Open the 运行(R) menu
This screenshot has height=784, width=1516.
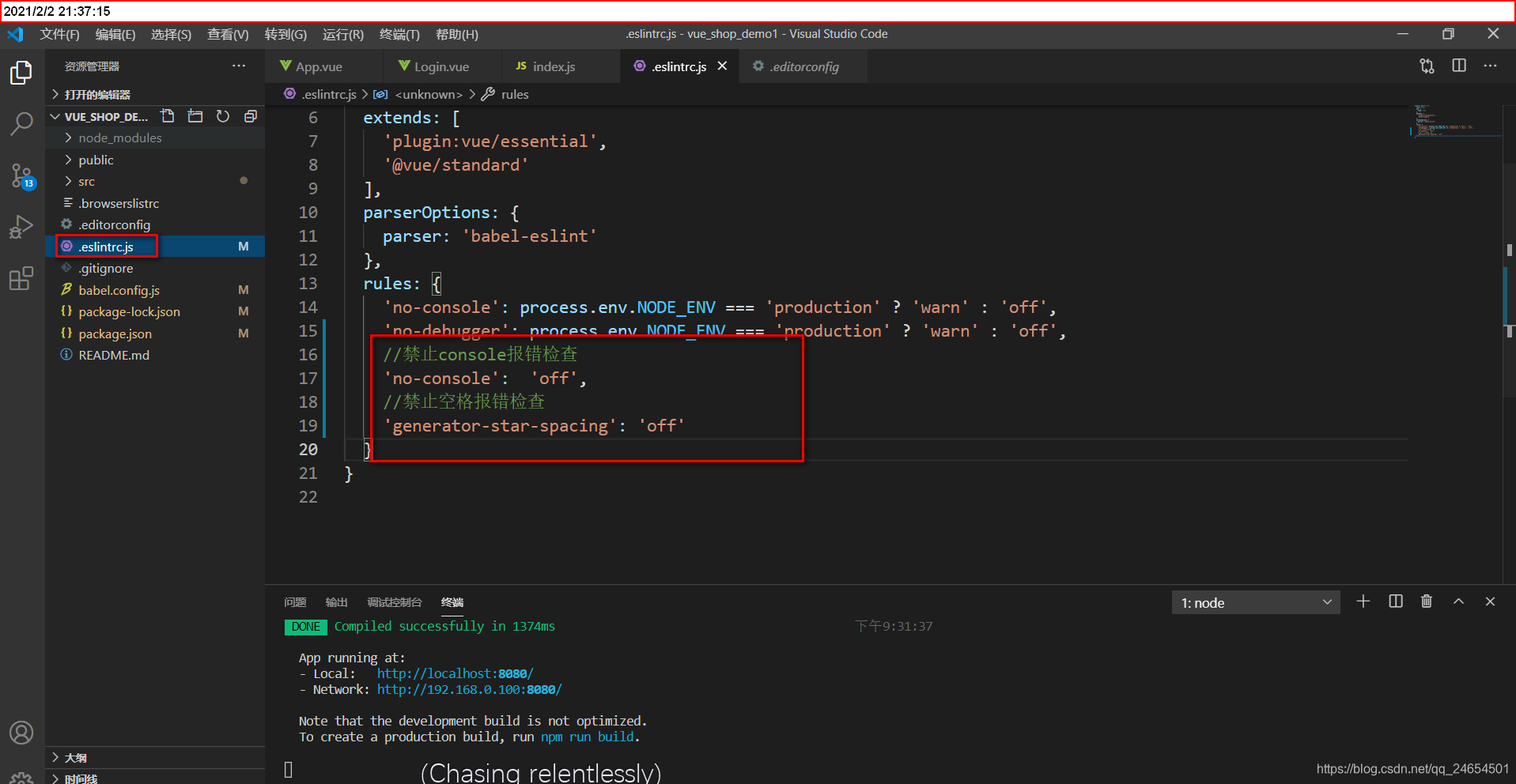tap(343, 35)
